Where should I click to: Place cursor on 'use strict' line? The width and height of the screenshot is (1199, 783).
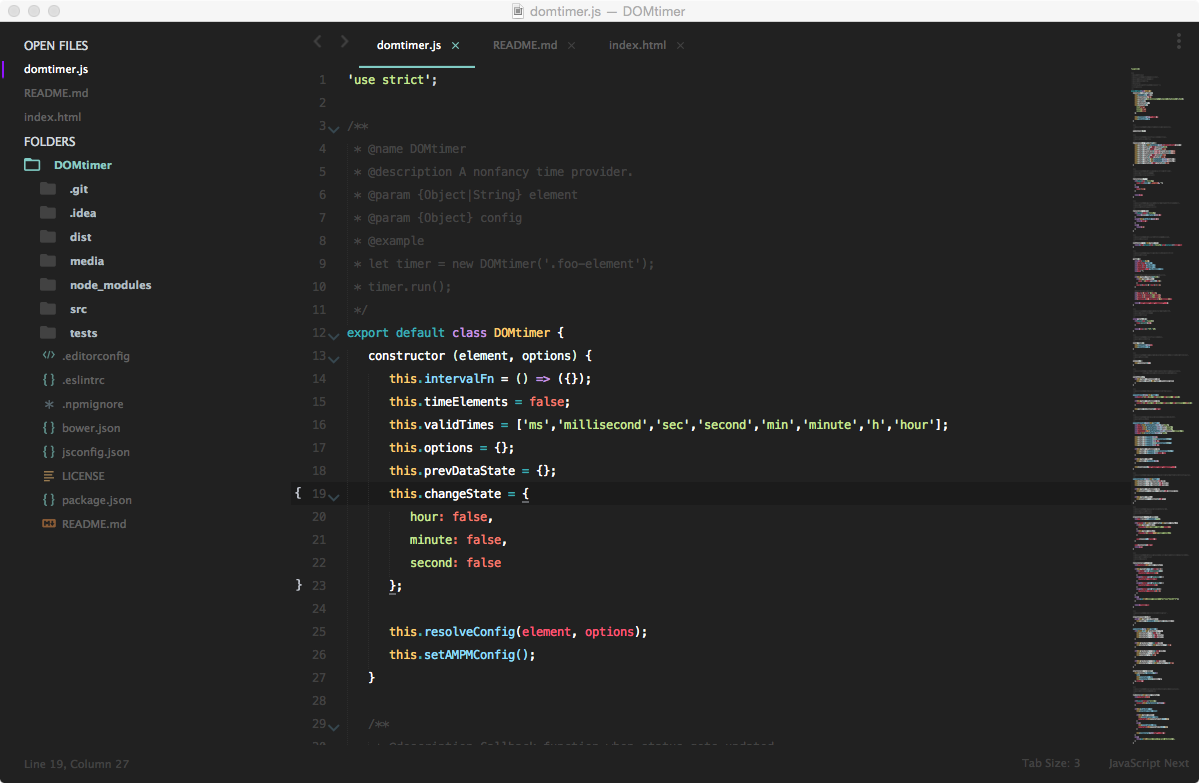tap(392, 80)
